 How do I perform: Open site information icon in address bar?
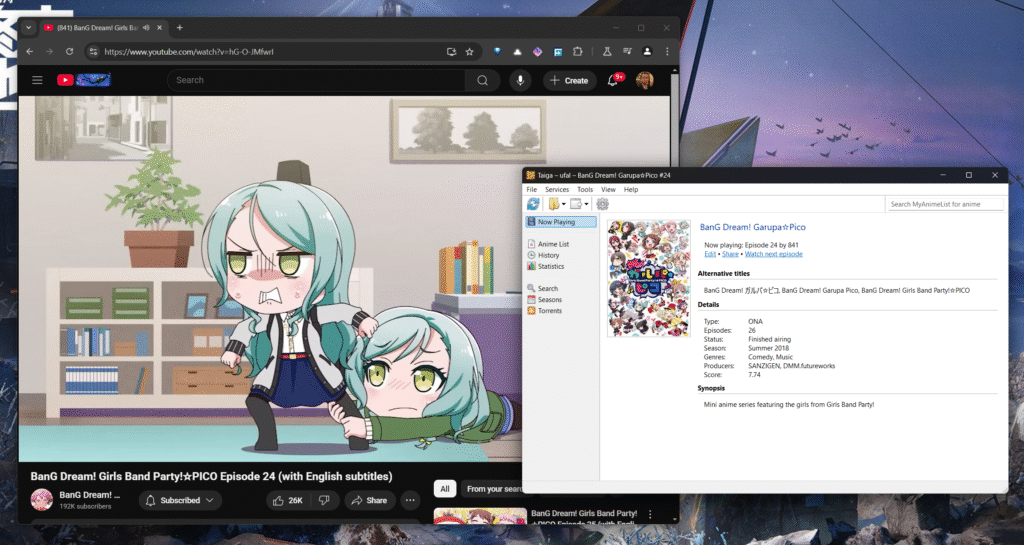pos(93,52)
